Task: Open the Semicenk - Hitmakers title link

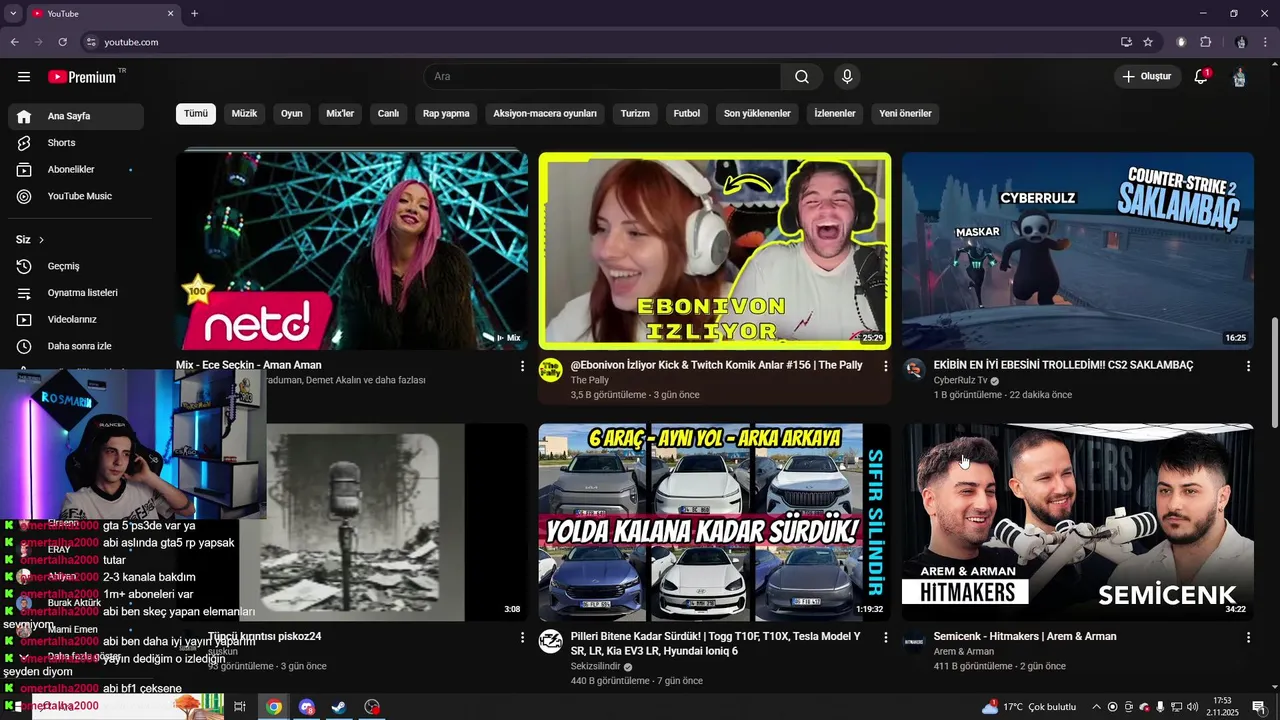Action: coord(1025,637)
